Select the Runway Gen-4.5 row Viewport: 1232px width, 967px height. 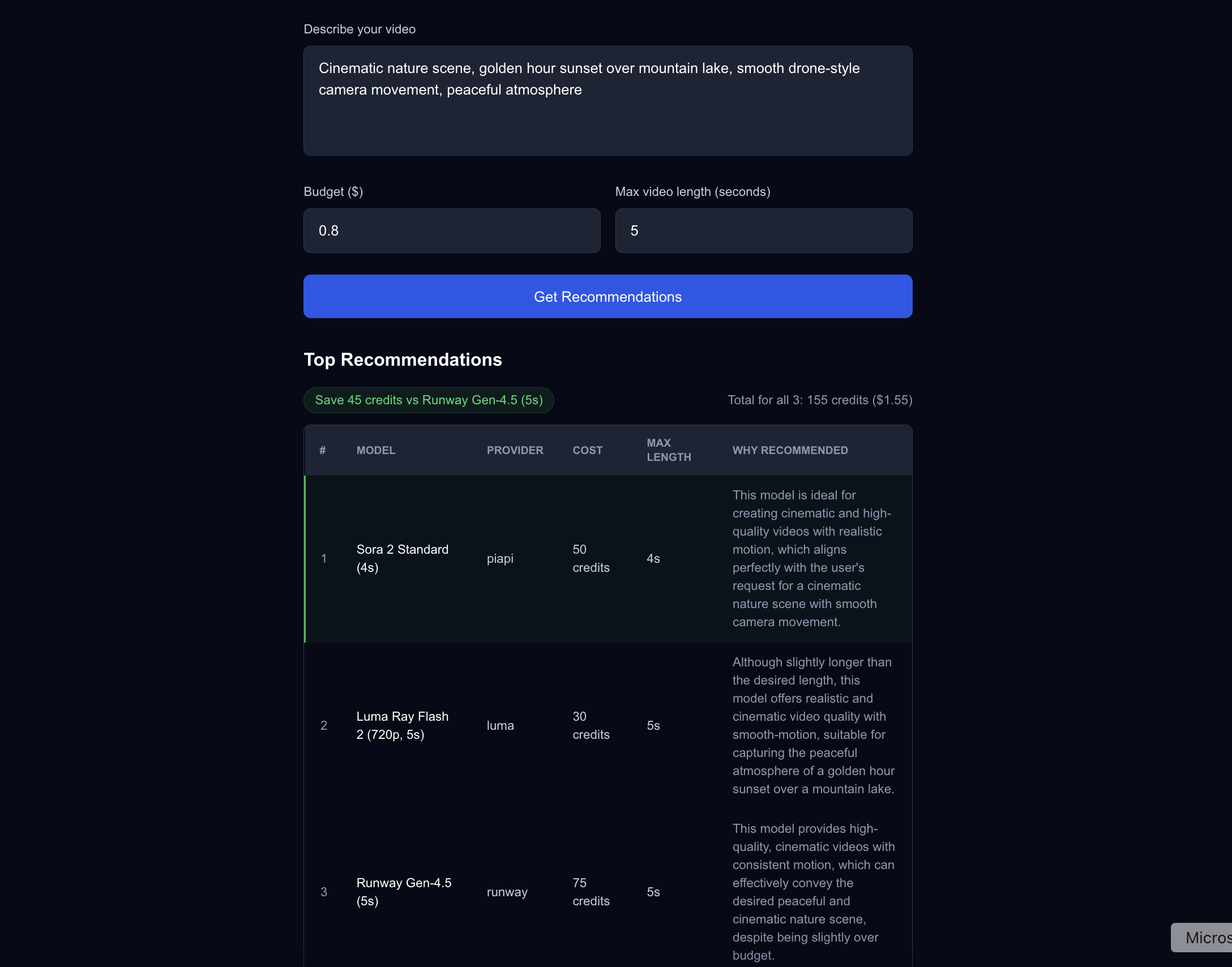608,892
